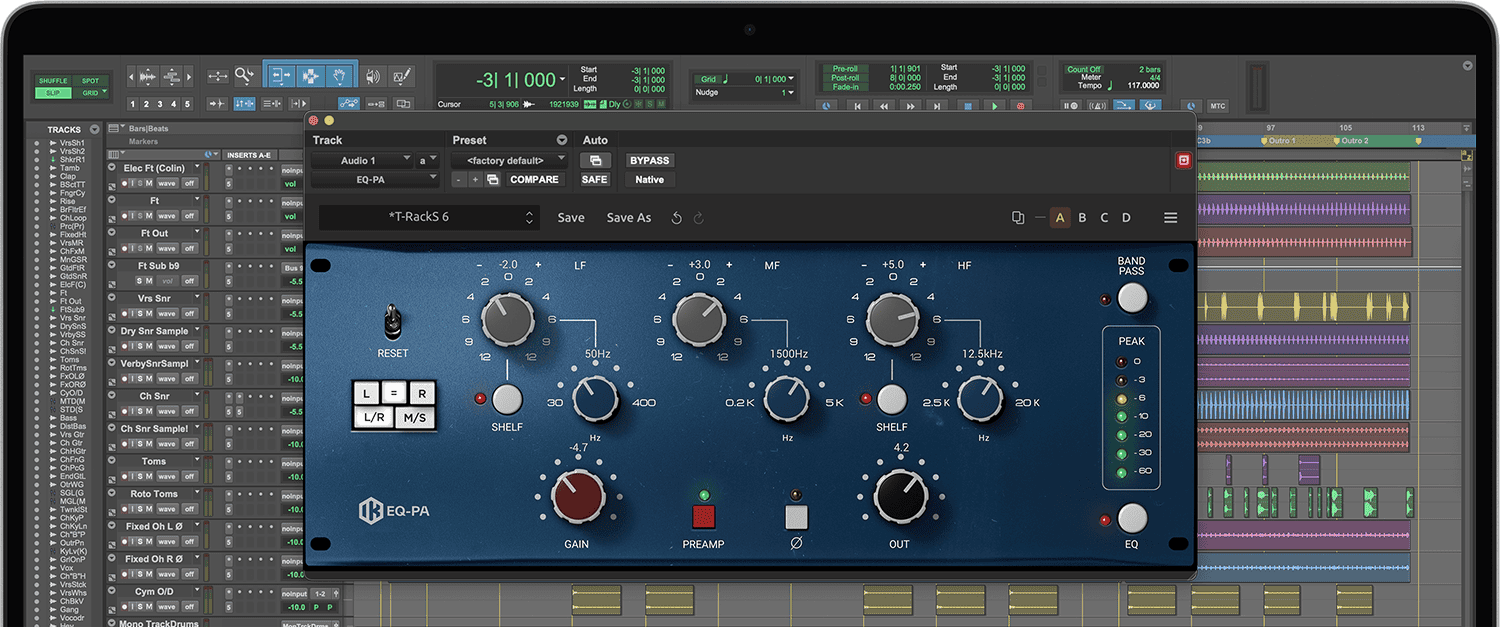Click the Scrubber speaker tool
This screenshot has width=1500, height=627.
[x=373, y=76]
